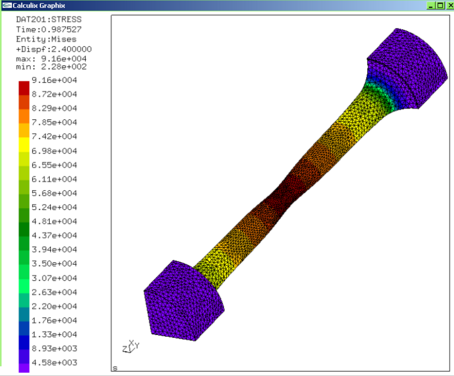Click the +Dispf:2.400000 scale label
454x376 pixels.
point(54,49)
